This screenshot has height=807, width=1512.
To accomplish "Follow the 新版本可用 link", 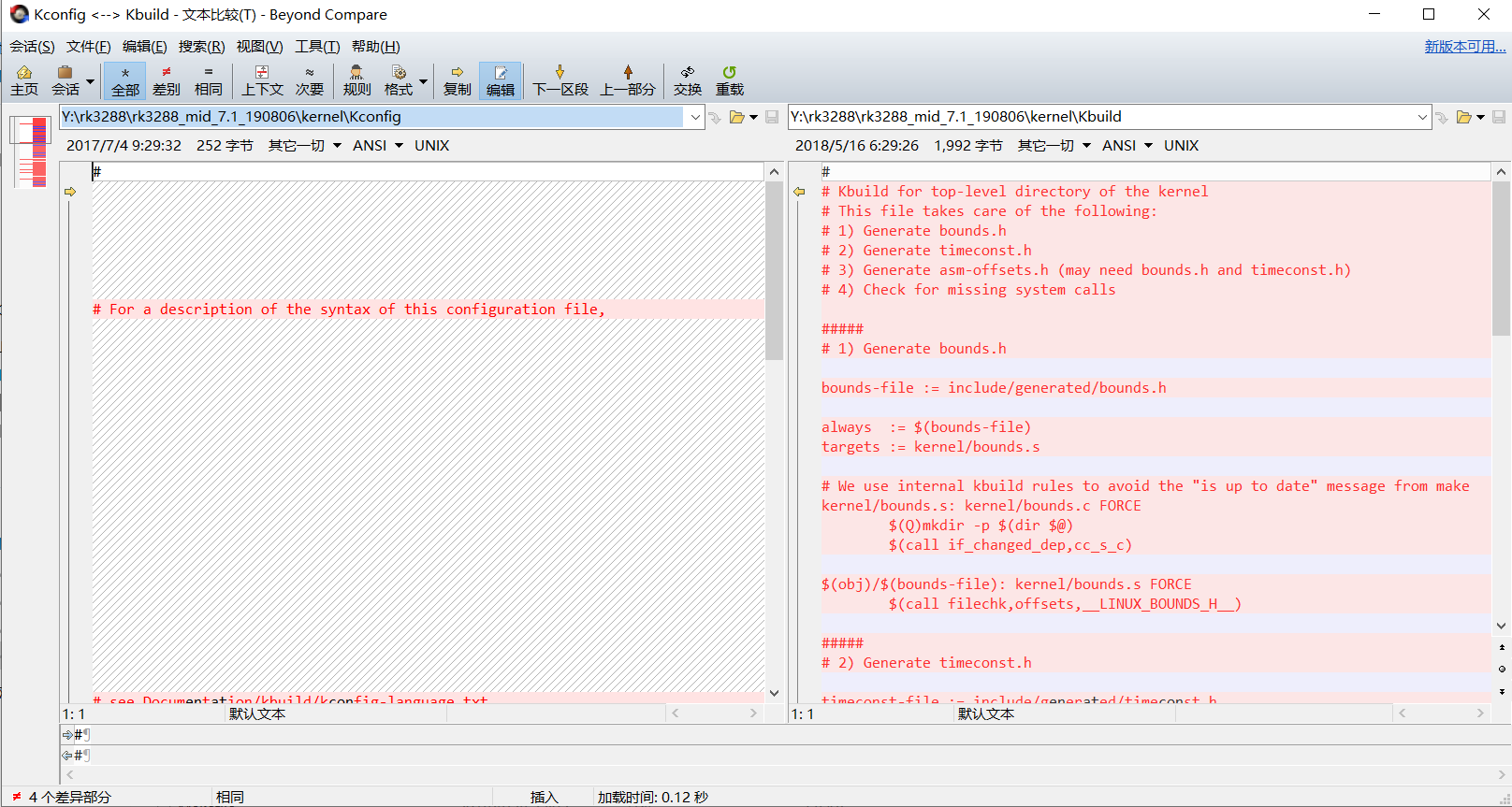I will point(1465,47).
